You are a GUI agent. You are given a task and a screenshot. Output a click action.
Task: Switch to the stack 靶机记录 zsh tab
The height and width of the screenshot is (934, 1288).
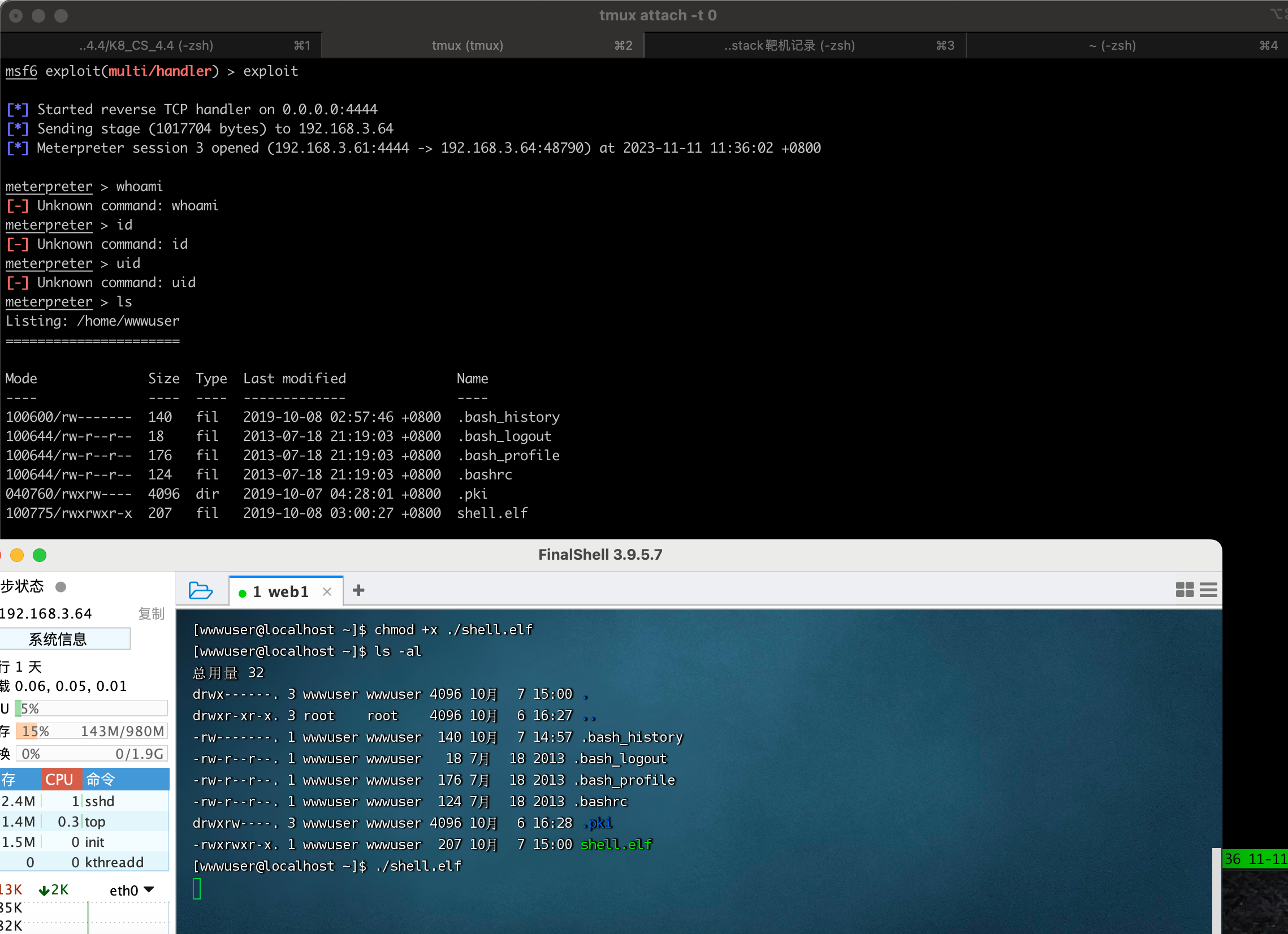coord(805,45)
